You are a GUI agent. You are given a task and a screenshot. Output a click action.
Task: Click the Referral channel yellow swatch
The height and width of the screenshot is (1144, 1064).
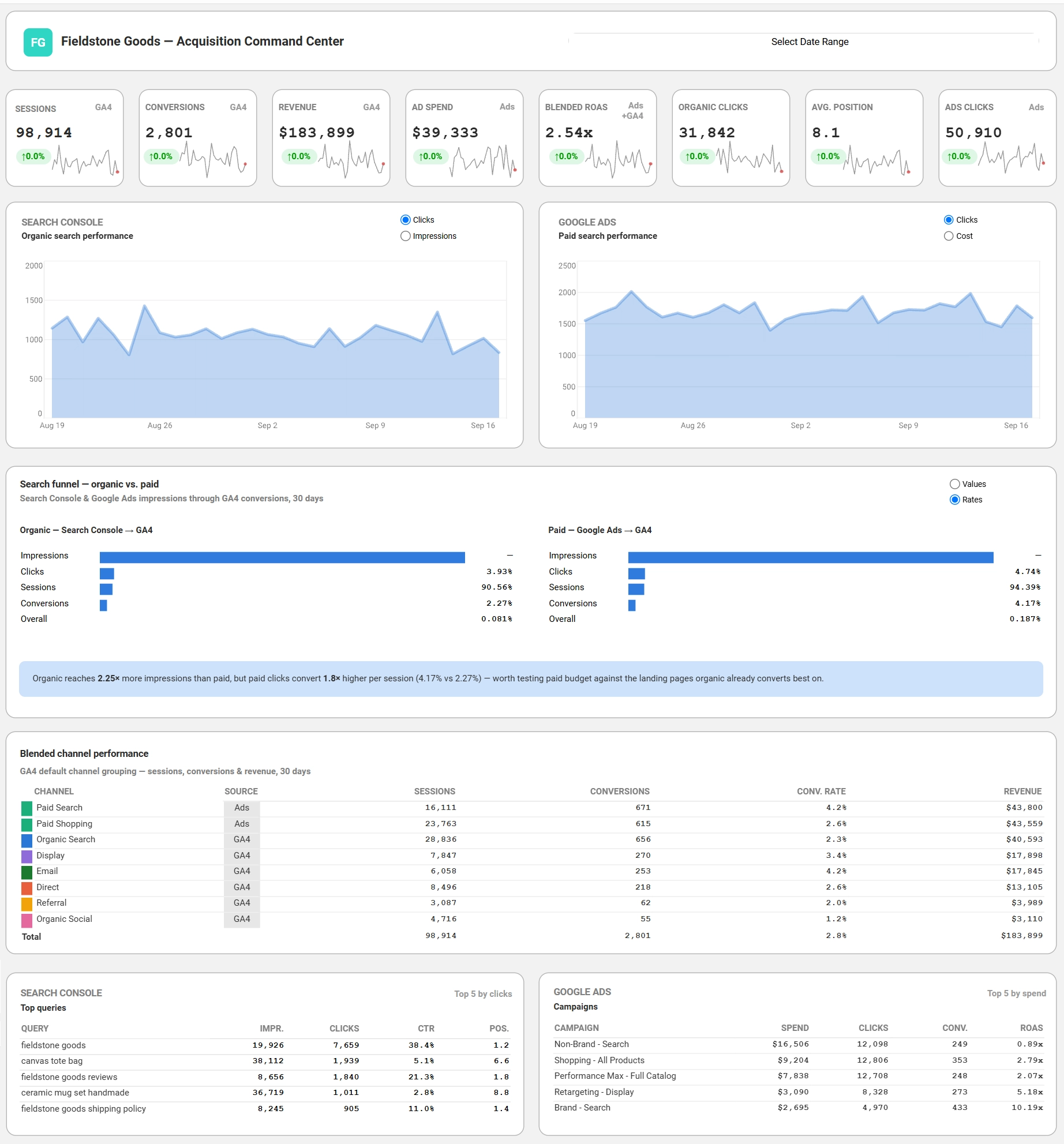tap(27, 903)
